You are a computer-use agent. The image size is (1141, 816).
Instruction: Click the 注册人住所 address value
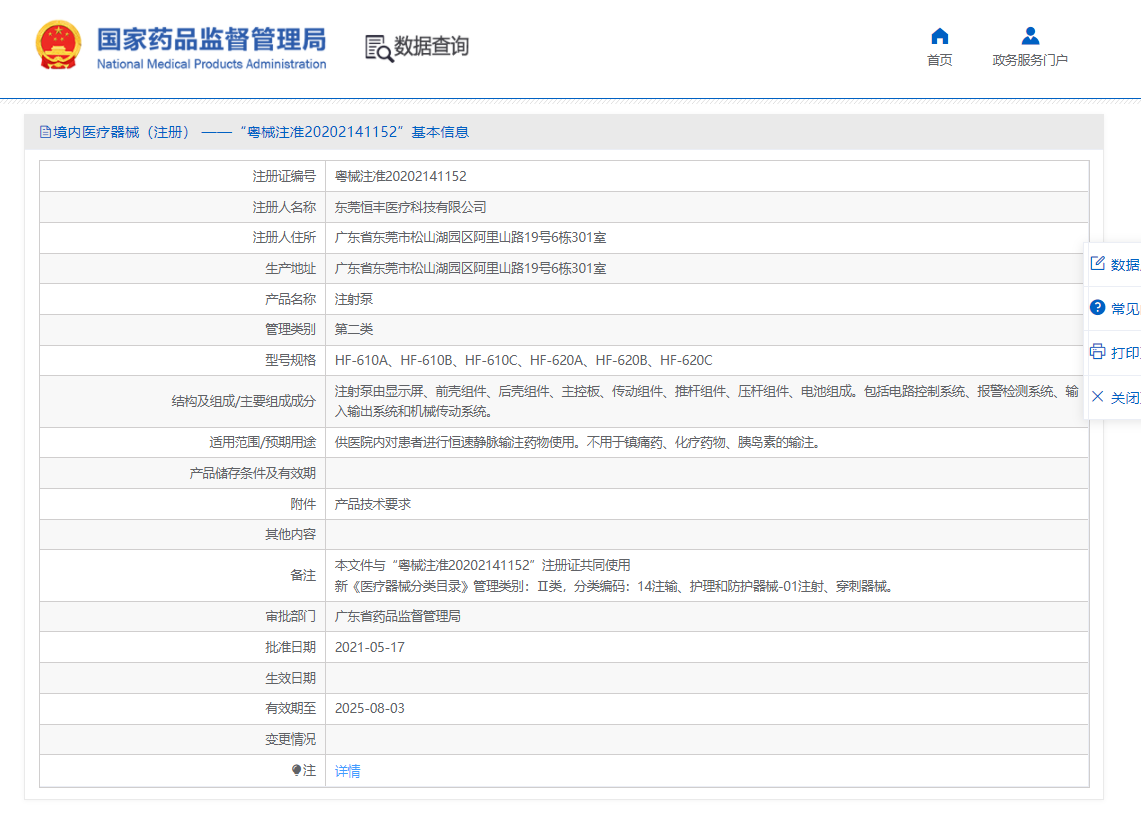[x=470, y=237]
